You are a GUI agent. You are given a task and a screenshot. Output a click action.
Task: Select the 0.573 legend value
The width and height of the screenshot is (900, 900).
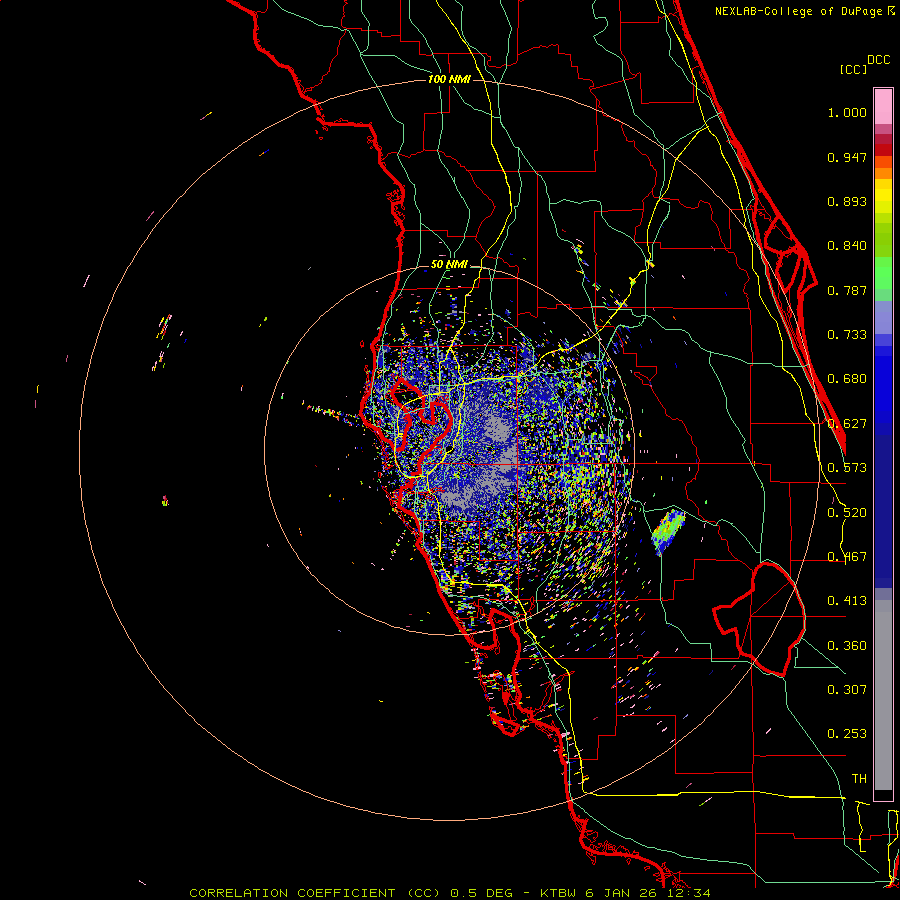pos(847,468)
